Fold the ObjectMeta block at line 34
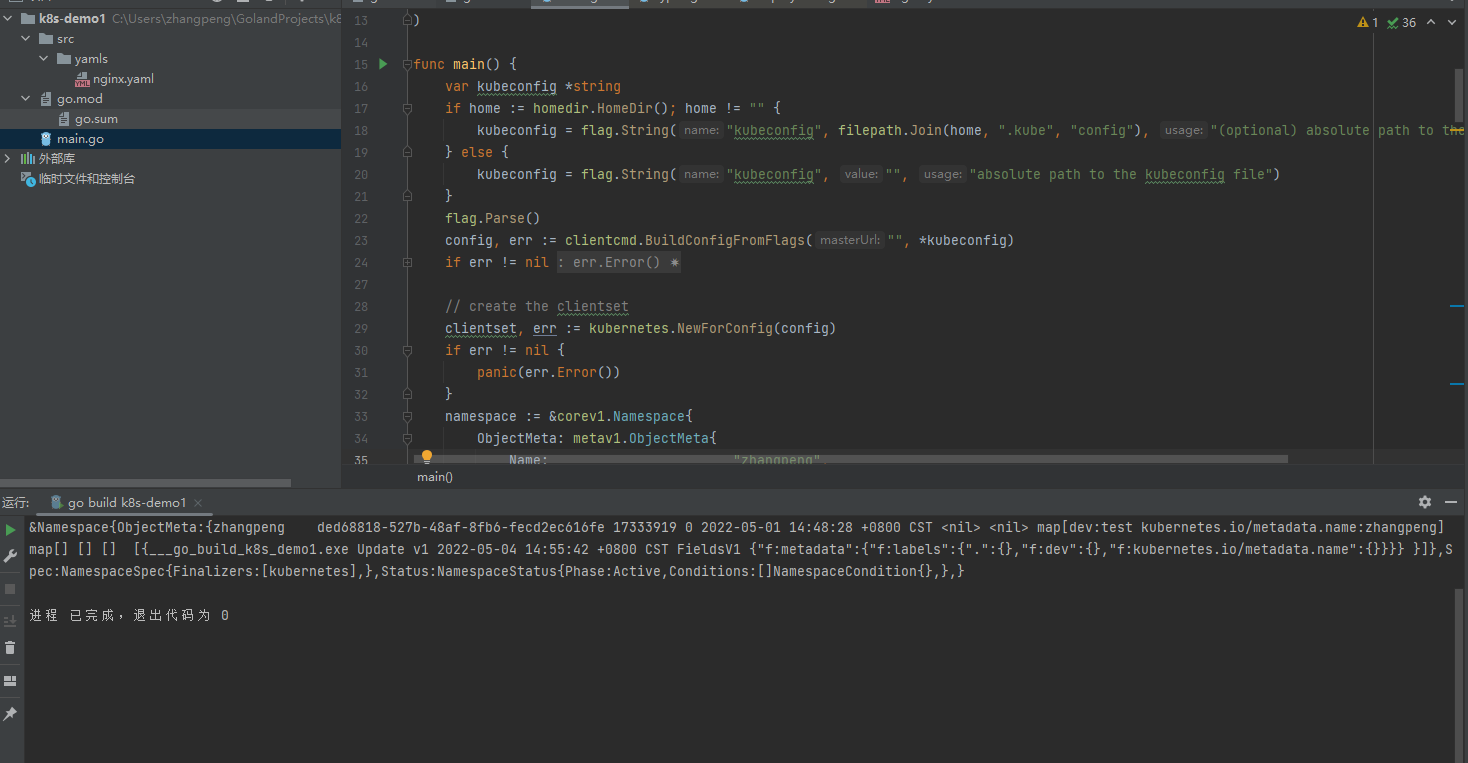This screenshot has width=1468, height=763. pos(407,438)
